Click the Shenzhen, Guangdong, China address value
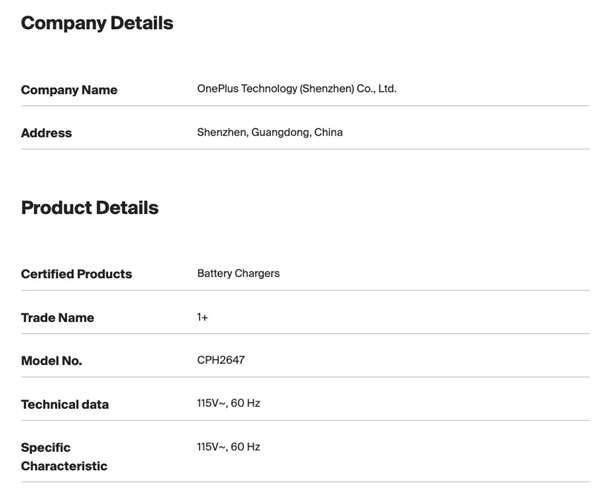The image size is (600, 494). pyautogui.click(x=269, y=132)
